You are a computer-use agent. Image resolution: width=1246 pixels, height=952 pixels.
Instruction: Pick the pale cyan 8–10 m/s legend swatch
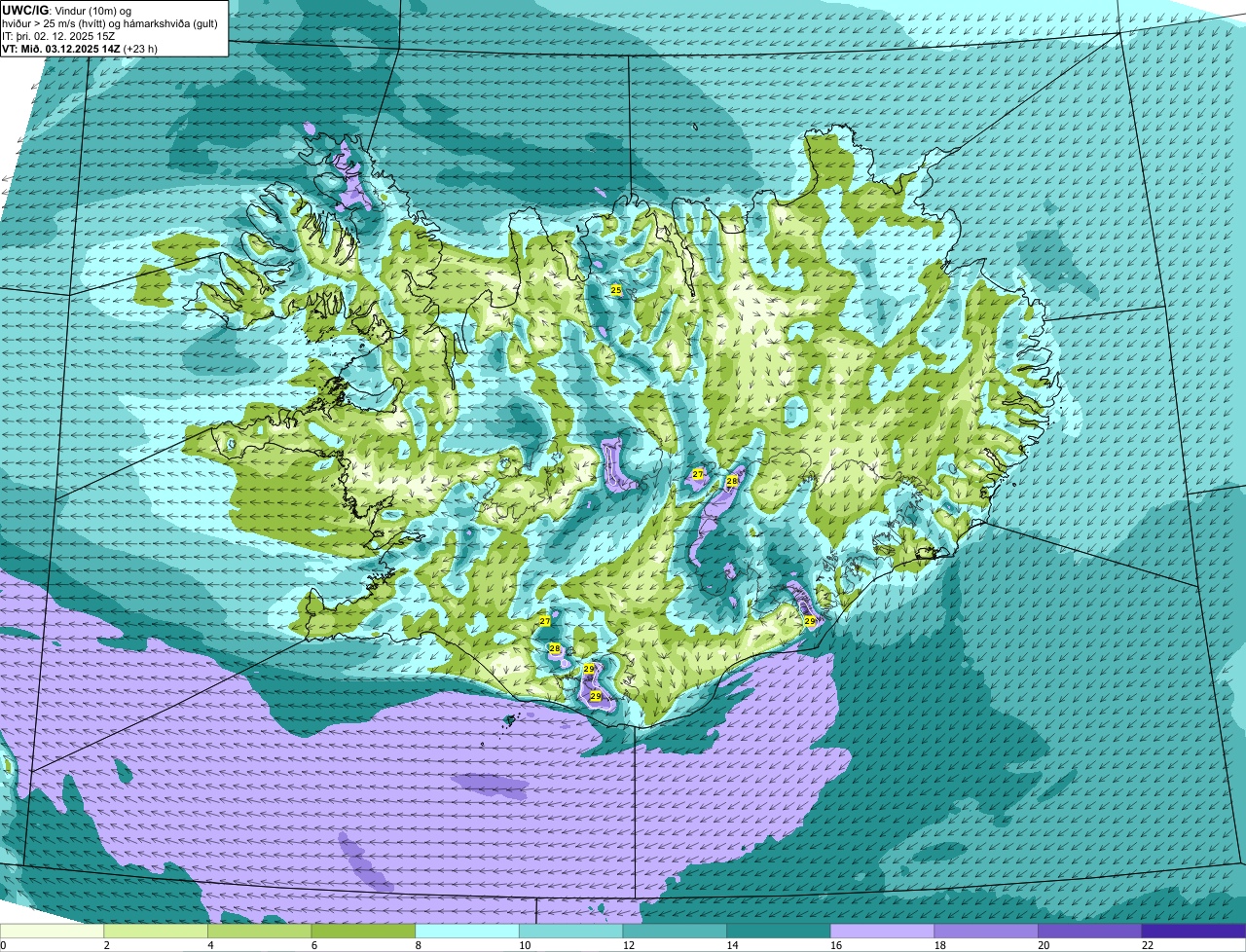click(x=467, y=931)
